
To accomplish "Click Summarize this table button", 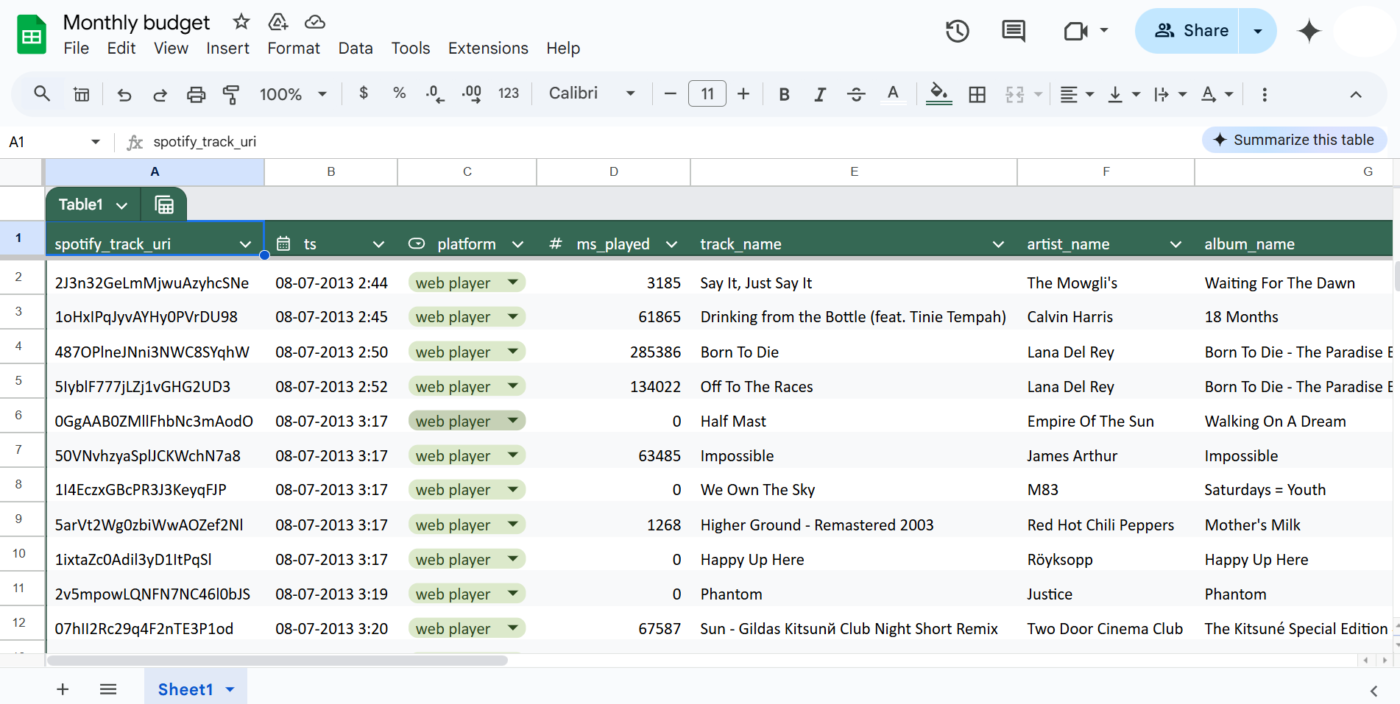I will 1294,140.
